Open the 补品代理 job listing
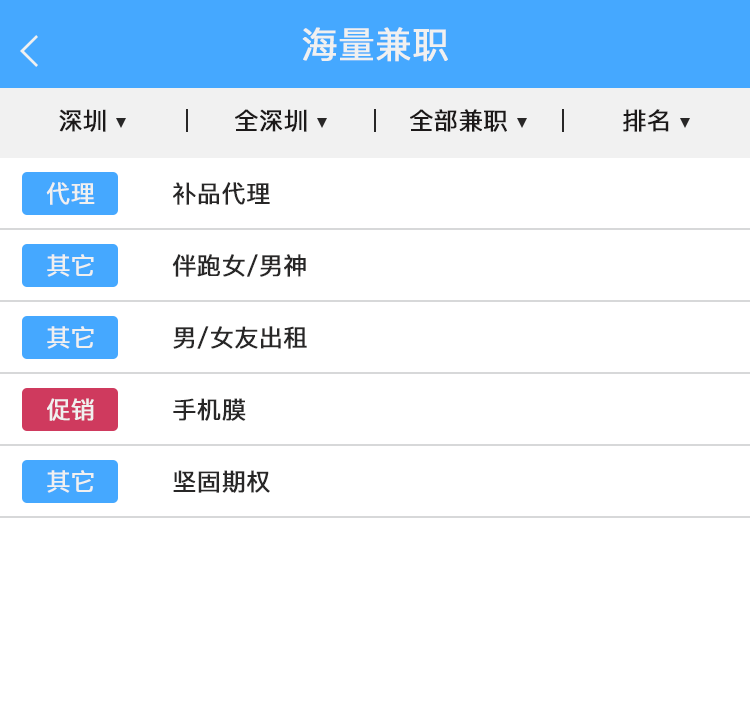The image size is (750, 710). tap(221, 194)
